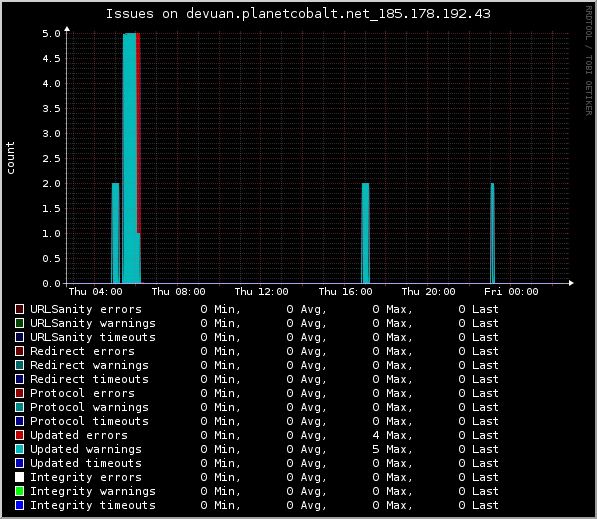
Task: Click the Redirect errors legend label
Action: (83, 351)
